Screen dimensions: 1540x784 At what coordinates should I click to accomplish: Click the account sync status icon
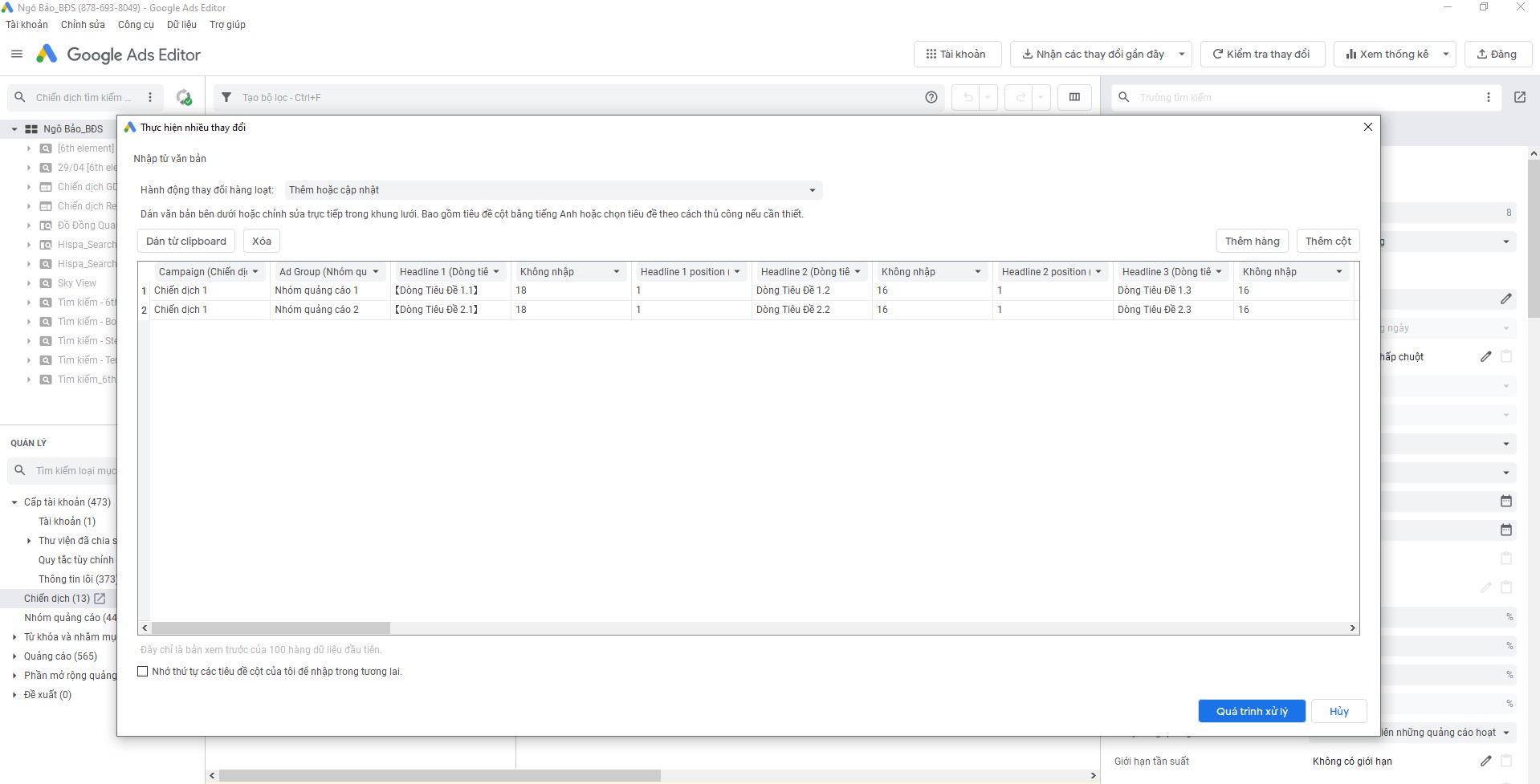click(184, 98)
